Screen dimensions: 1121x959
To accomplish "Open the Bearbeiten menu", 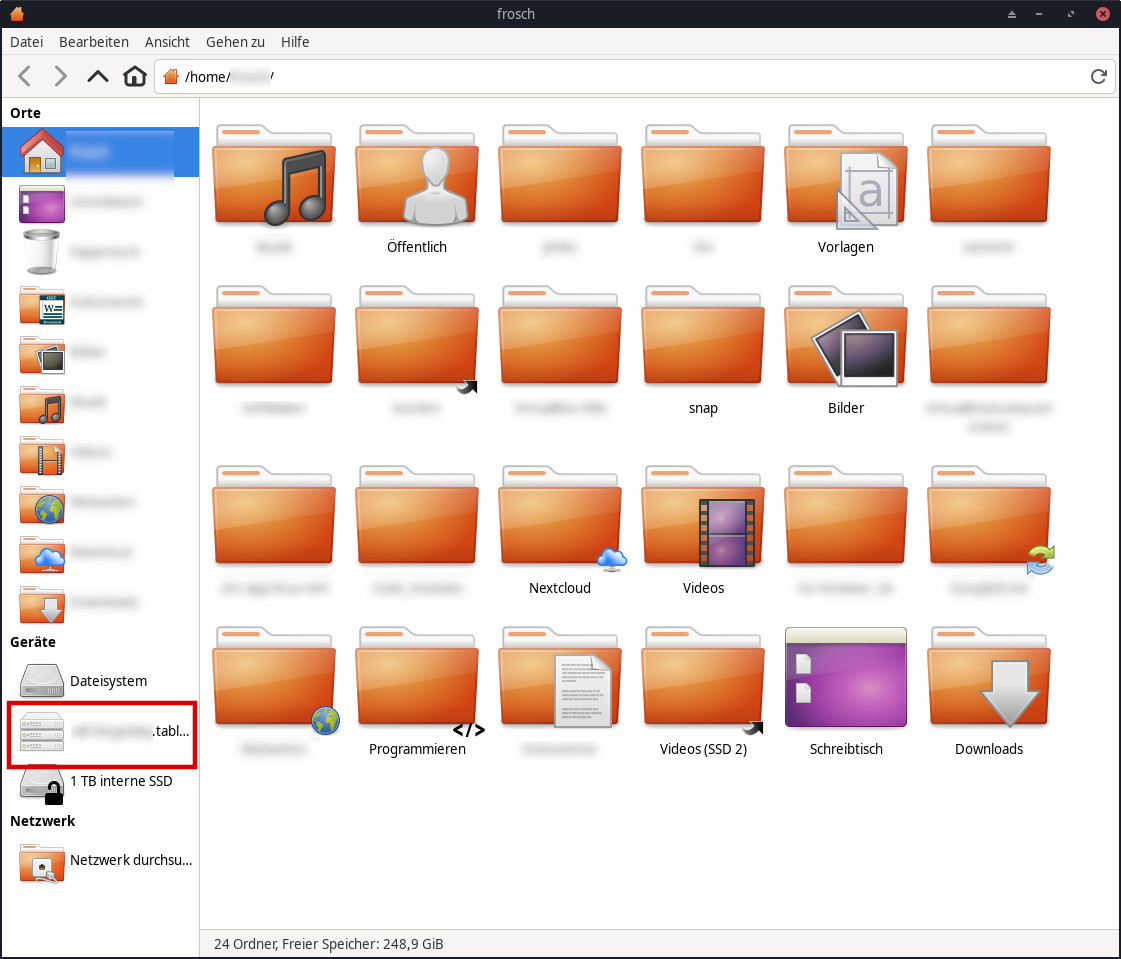I will (x=94, y=42).
